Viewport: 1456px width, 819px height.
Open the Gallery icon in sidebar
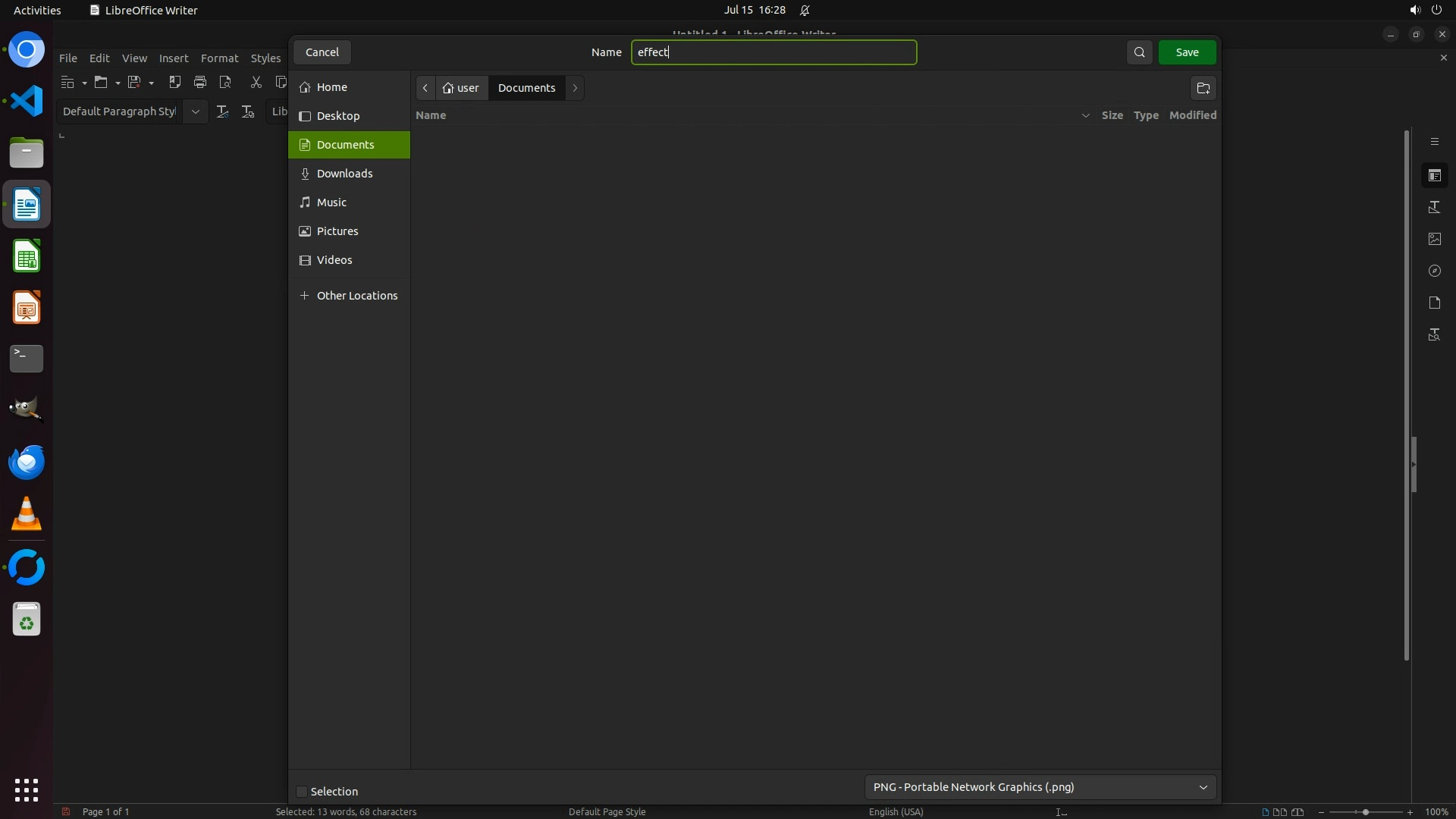(1434, 239)
